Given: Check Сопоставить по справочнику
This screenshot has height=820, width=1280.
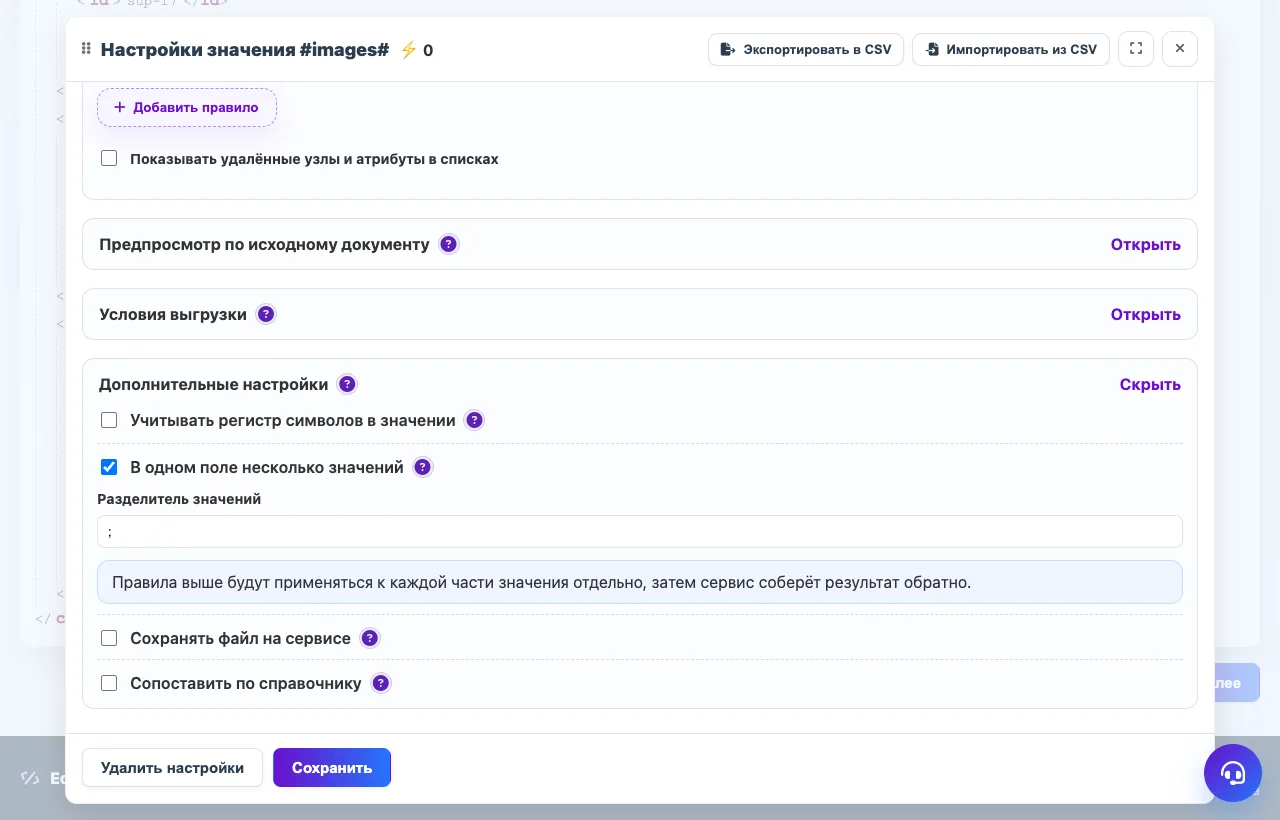Looking at the screenshot, I should point(109,684).
